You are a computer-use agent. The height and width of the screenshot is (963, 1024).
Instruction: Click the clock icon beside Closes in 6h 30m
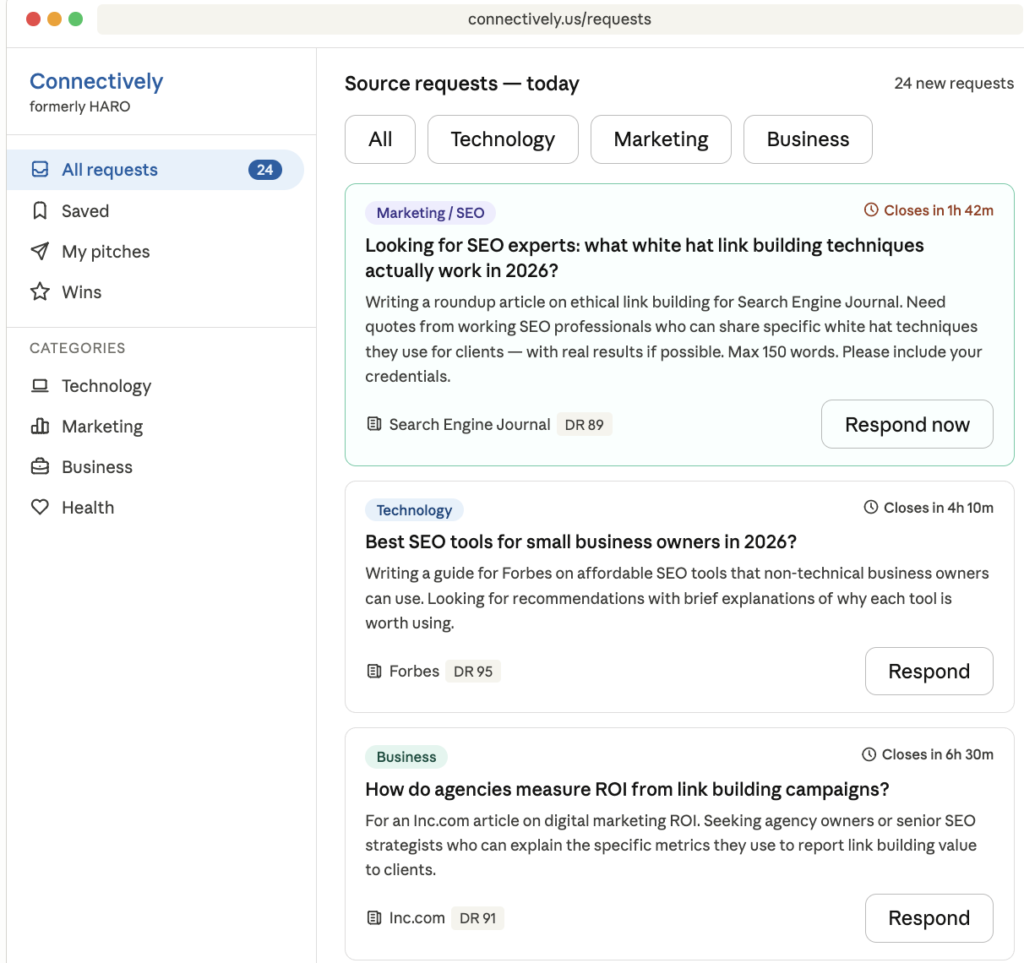point(869,755)
